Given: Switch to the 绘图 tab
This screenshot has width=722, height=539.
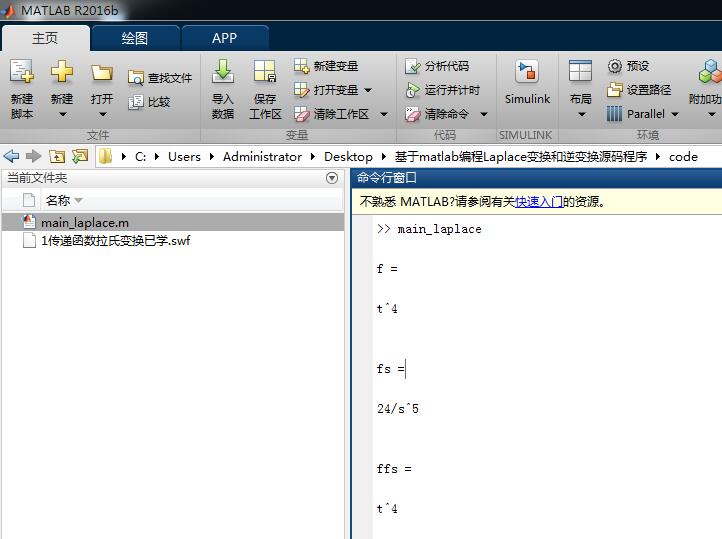Looking at the screenshot, I should [134, 38].
